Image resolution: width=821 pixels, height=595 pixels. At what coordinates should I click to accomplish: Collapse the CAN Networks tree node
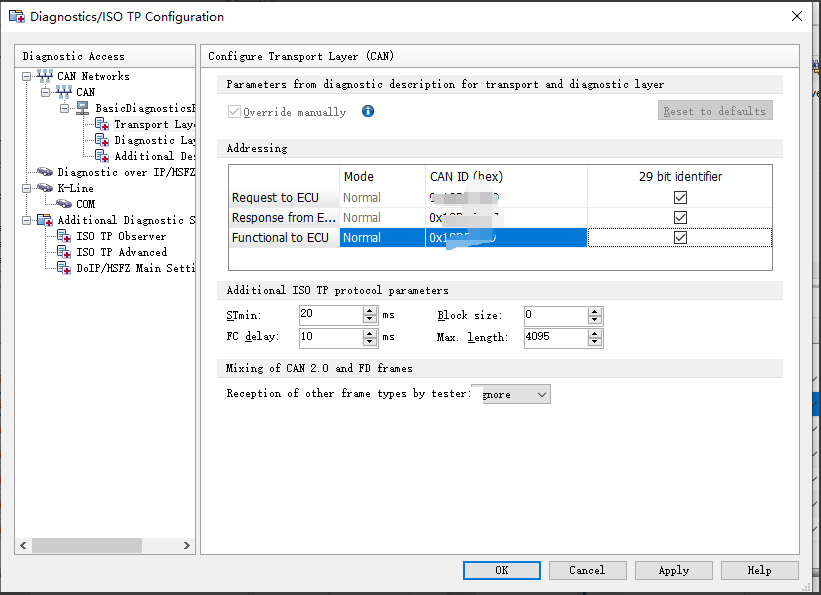tap(26, 76)
